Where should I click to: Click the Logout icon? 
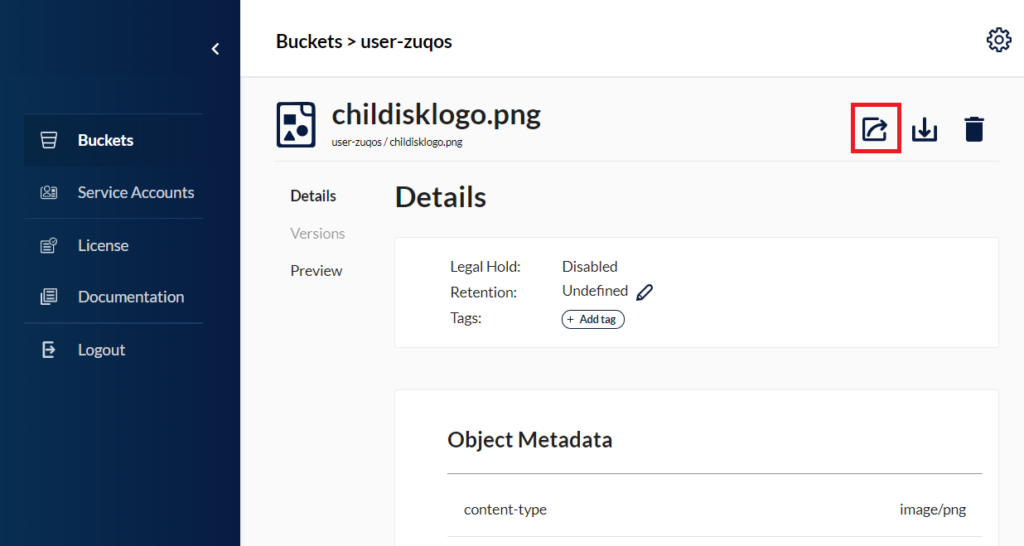click(x=48, y=350)
